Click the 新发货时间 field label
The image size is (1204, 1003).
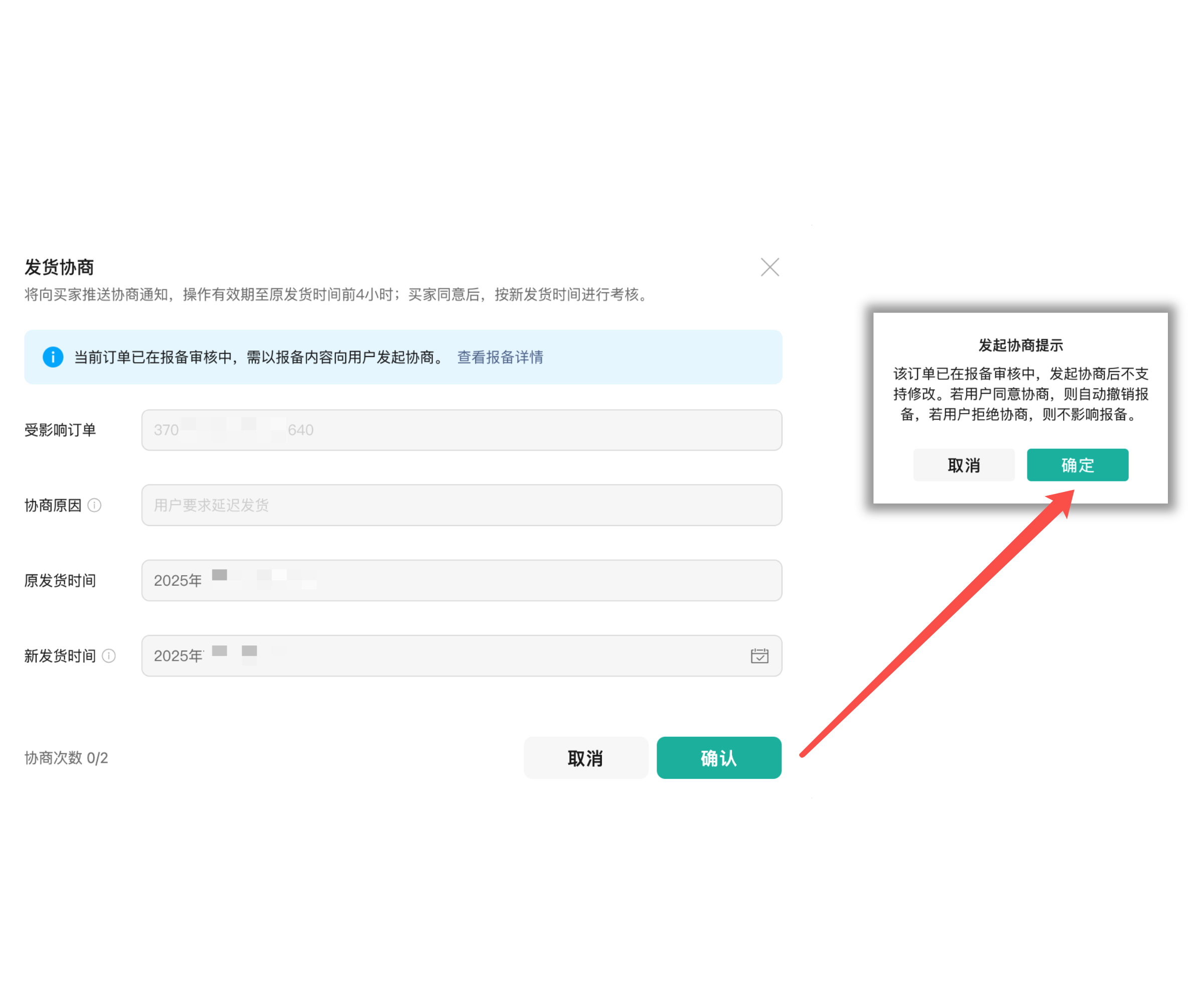pyautogui.click(x=60, y=655)
